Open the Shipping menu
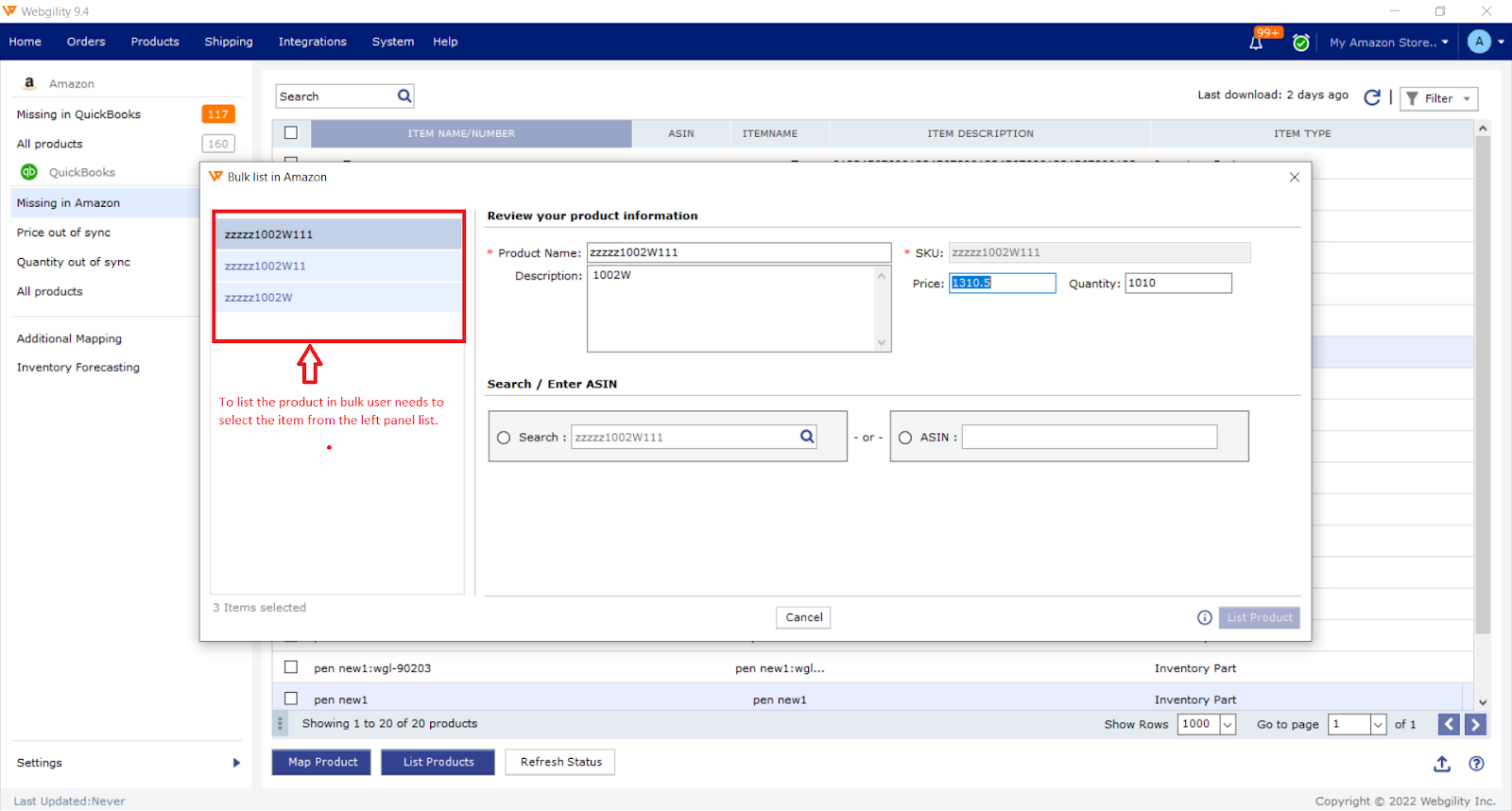Viewport: 1512px width, 811px height. point(229,42)
